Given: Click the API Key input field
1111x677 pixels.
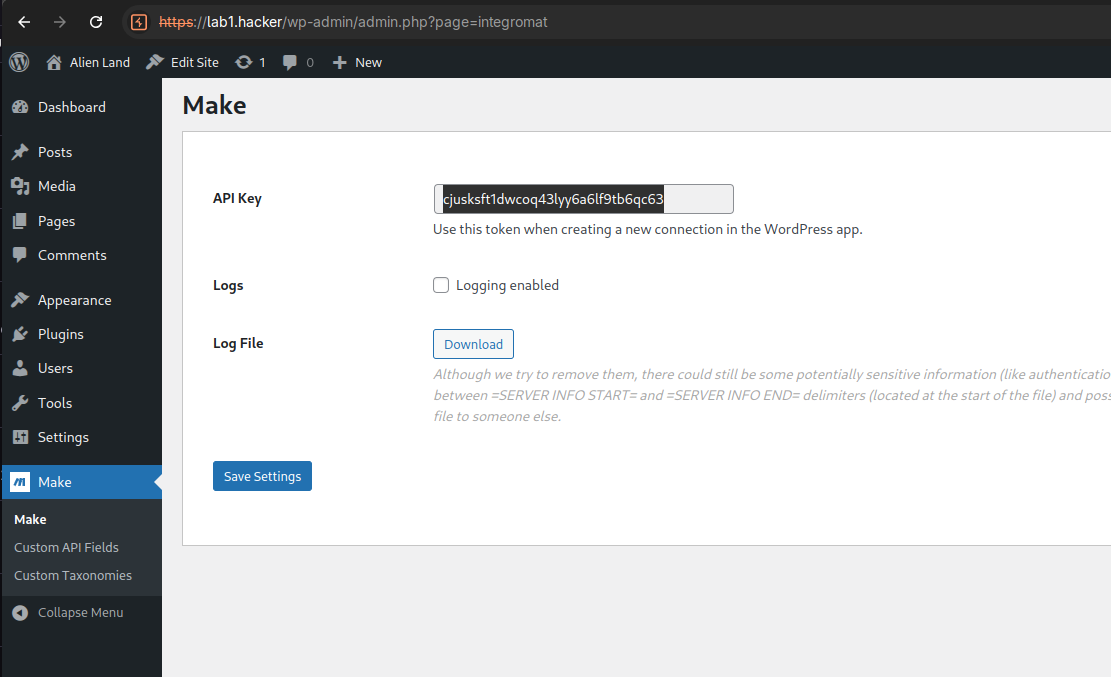Looking at the screenshot, I should (583, 198).
